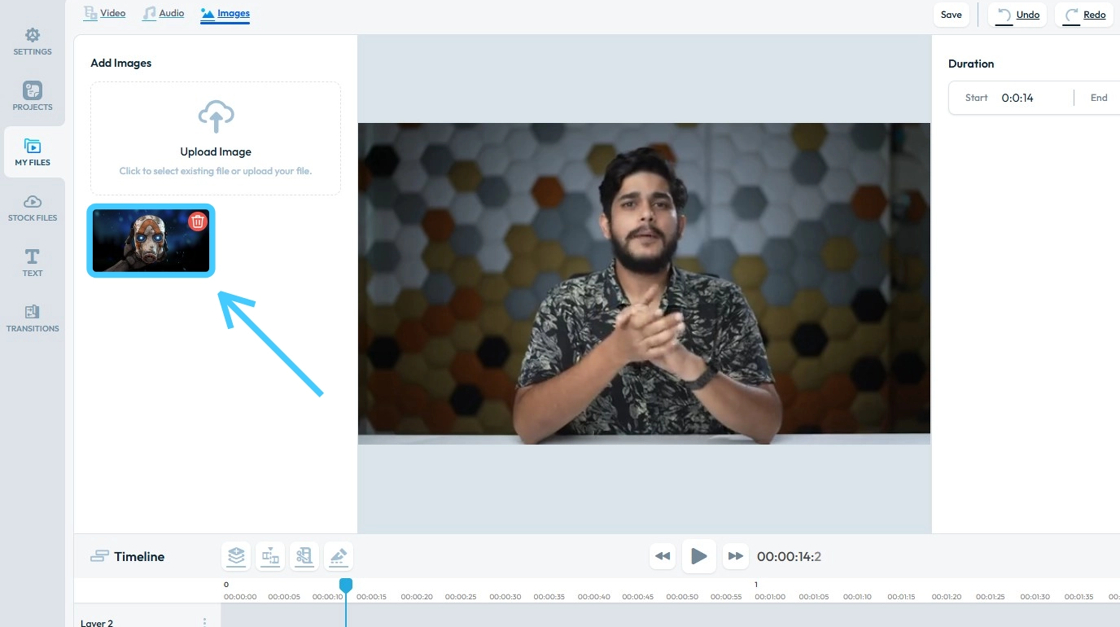Rewind the video playback
This screenshot has height=627, width=1120.
662,556
